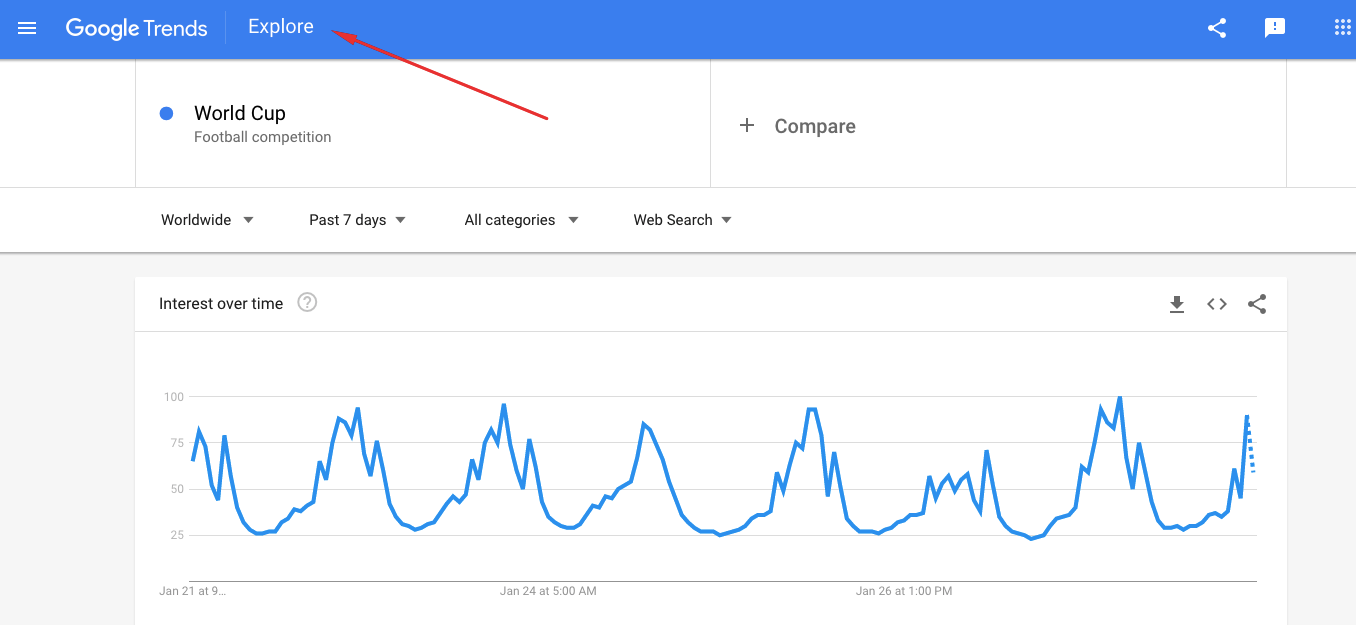This screenshot has width=1356, height=625.
Task: Select the Explore header item
Action: click(x=281, y=27)
